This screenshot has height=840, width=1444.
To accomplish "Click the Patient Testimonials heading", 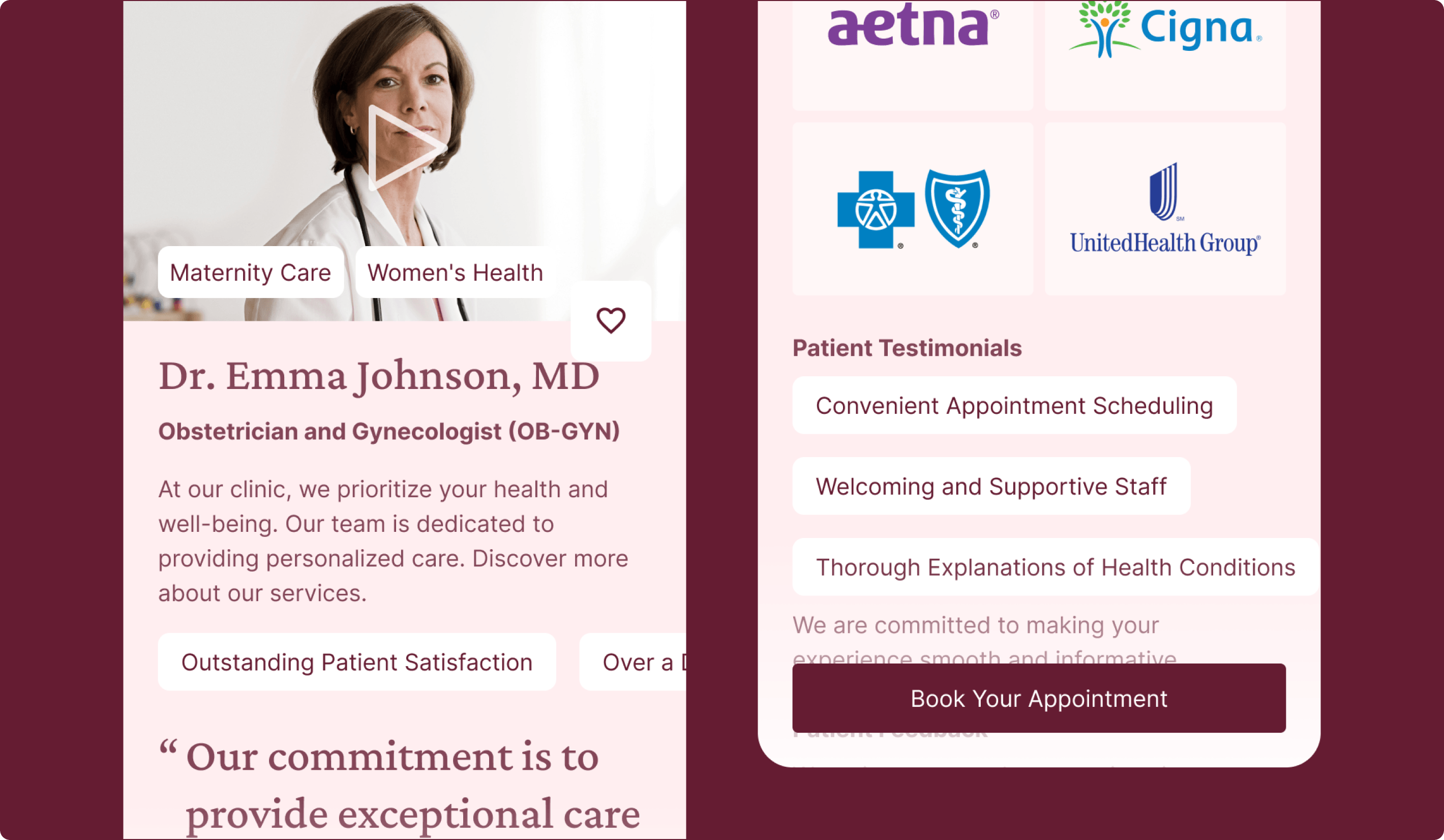I will tap(907, 348).
